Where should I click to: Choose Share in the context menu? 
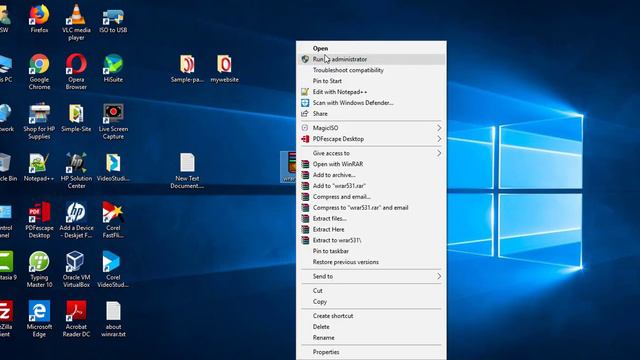coord(371,113)
